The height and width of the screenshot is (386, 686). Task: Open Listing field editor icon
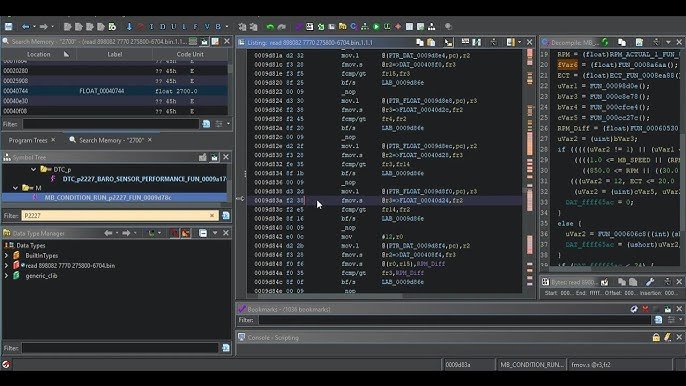466,42
